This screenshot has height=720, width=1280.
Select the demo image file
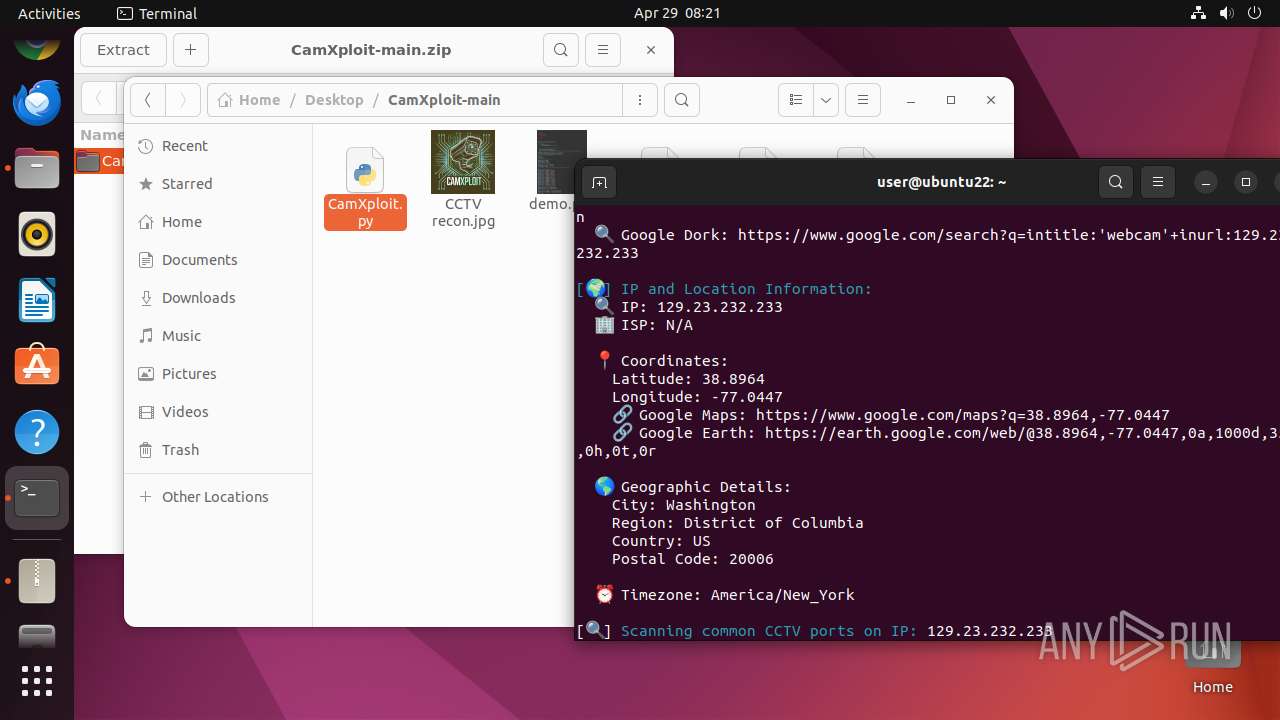click(555, 172)
